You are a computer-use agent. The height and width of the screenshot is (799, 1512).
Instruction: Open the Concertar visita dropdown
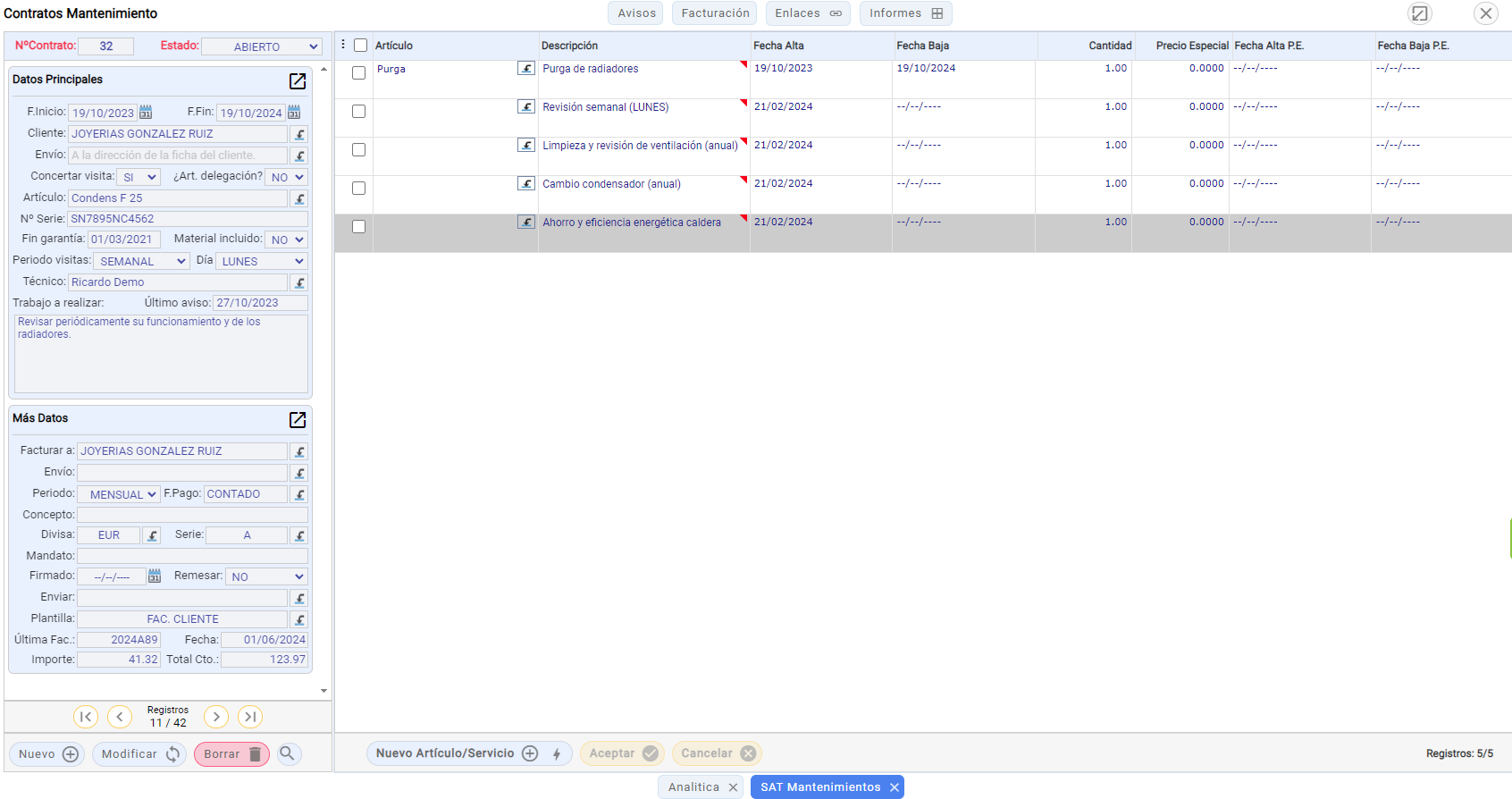click(138, 177)
